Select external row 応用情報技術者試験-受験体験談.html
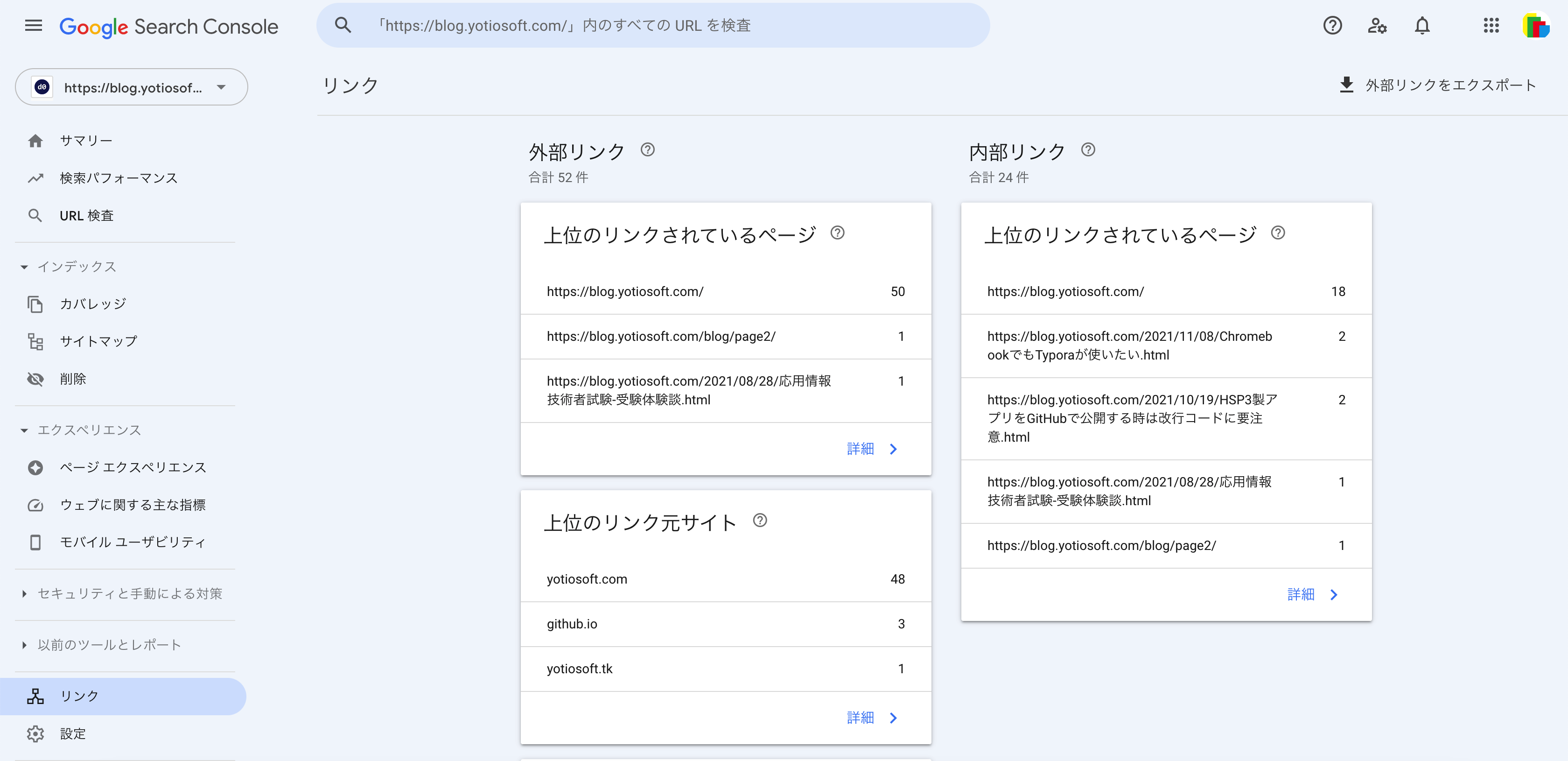The image size is (1568, 761). coord(726,391)
